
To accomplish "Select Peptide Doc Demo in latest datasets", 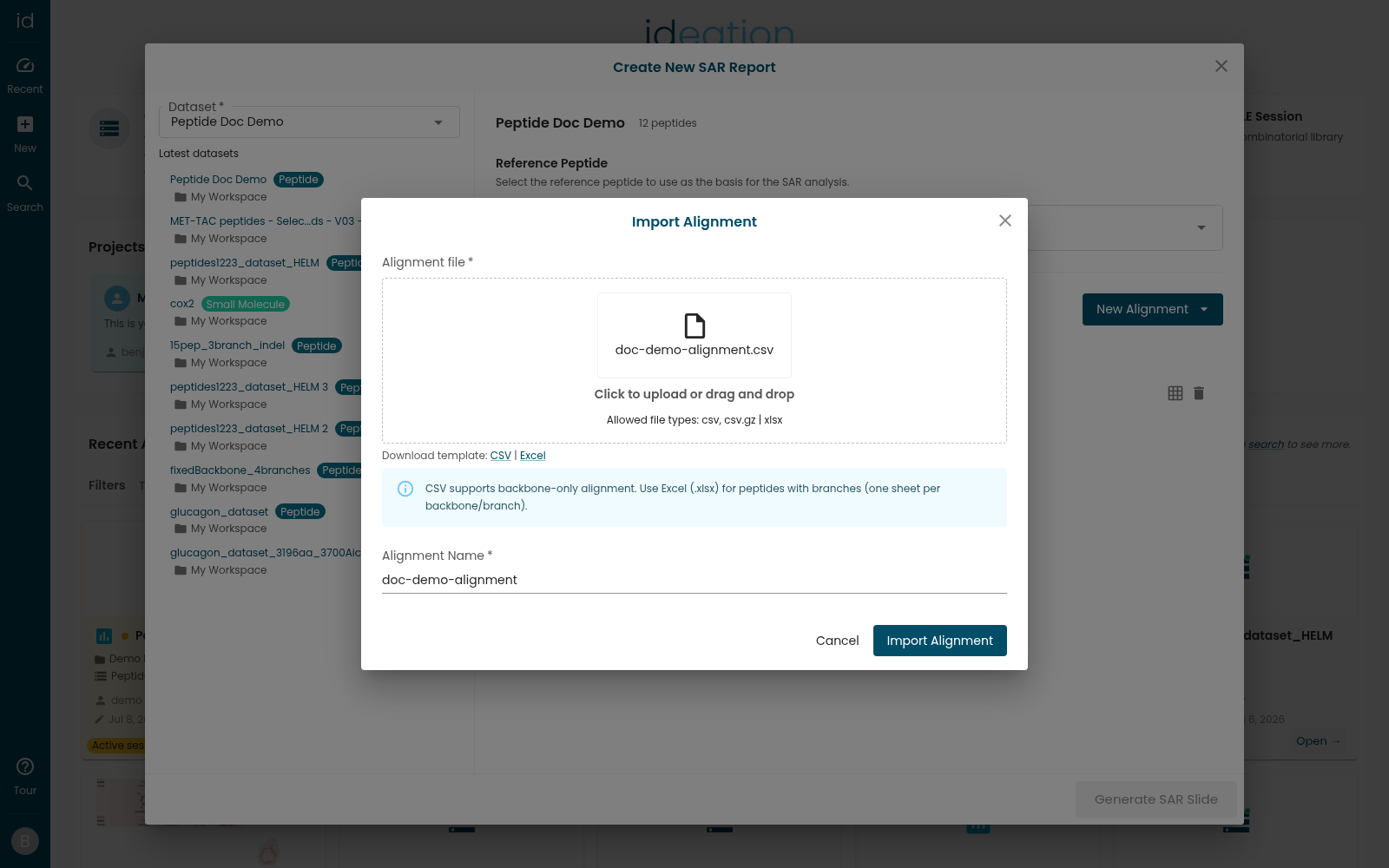I will pos(218,180).
